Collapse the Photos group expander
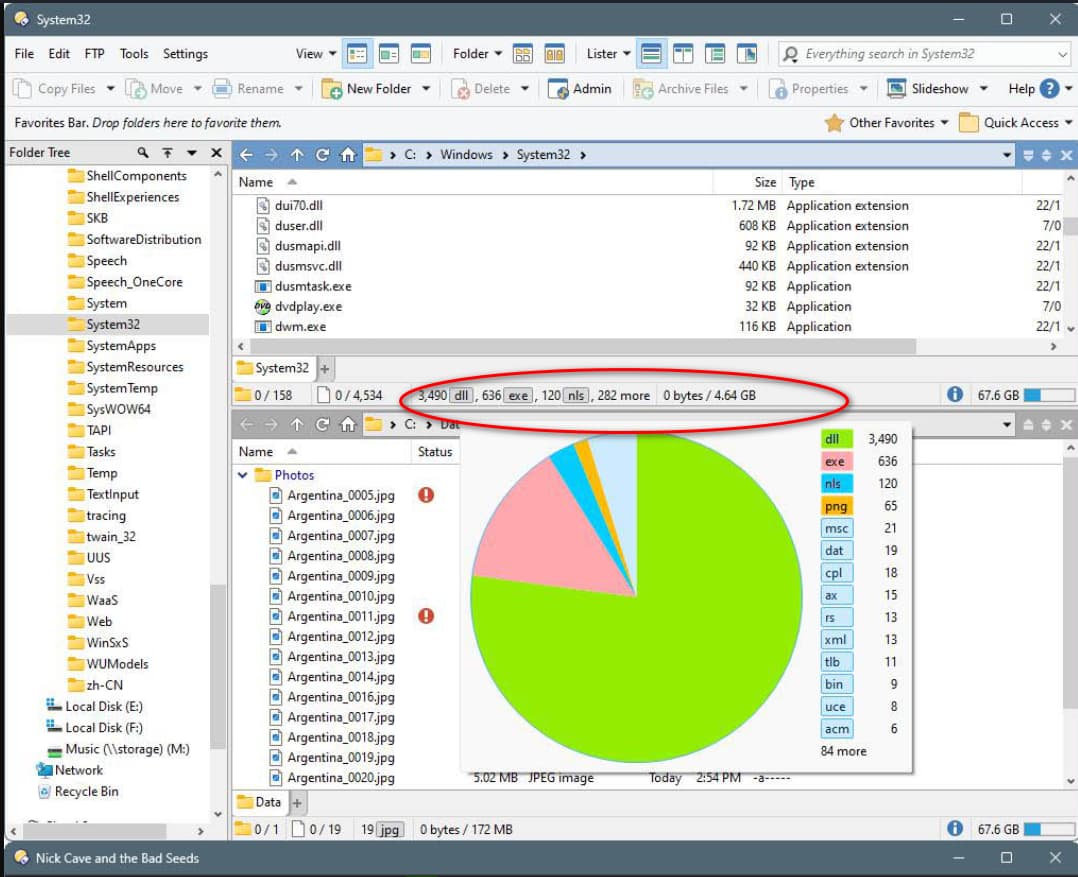The height and width of the screenshot is (877, 1078). click(243, 475)
